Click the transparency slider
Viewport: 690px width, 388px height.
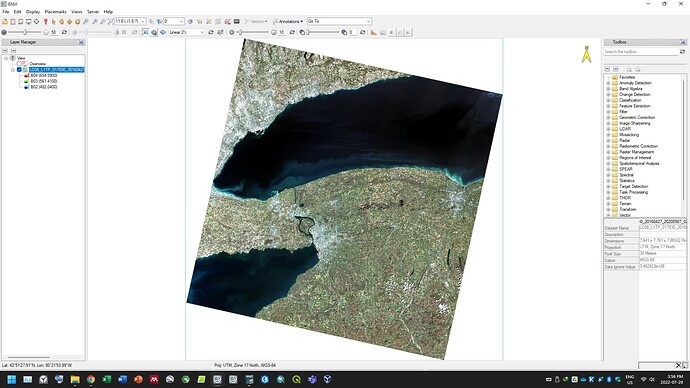tap(324, 32)
